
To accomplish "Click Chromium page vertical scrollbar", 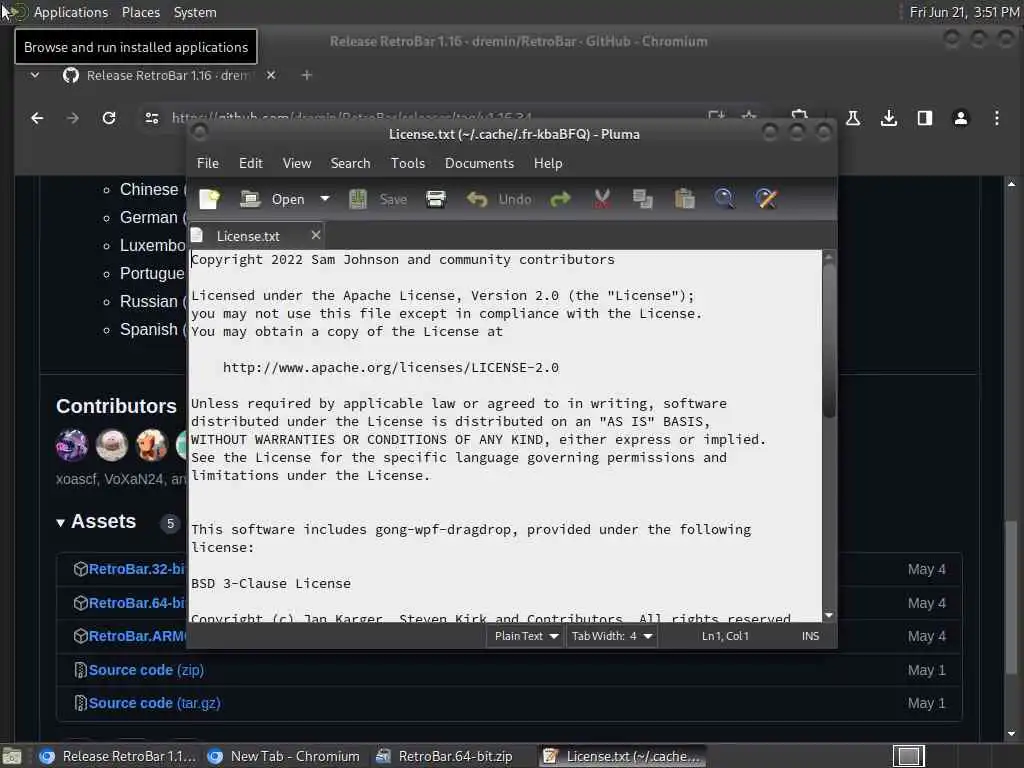I will tap(1010, 598).
